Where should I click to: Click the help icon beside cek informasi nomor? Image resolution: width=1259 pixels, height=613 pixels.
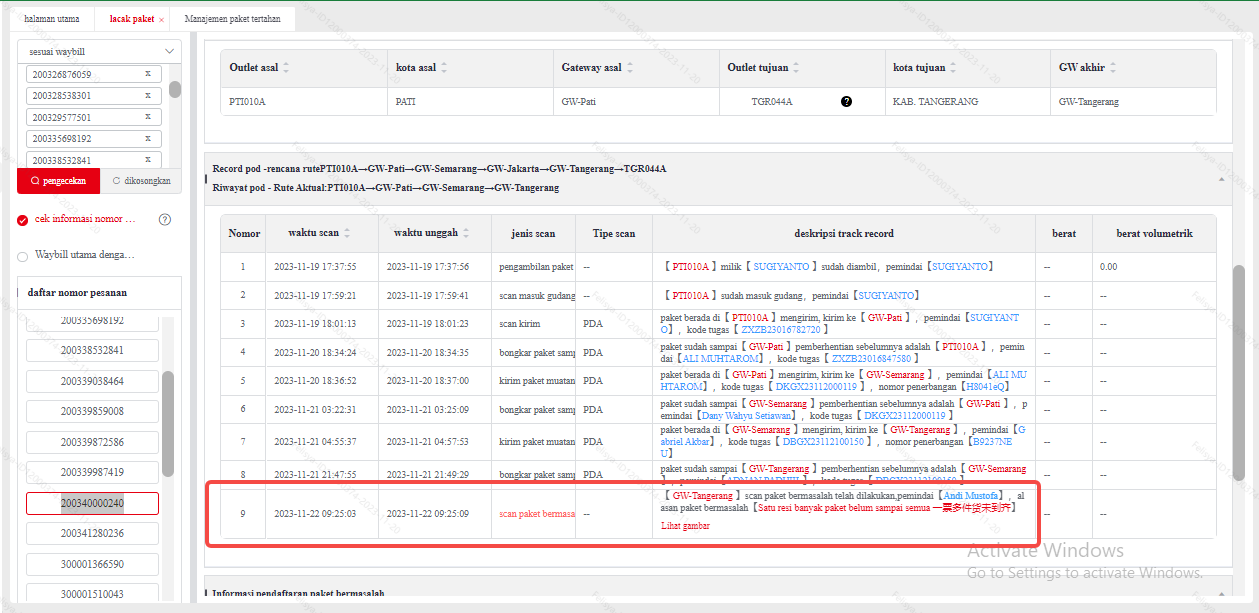point(165,219)
